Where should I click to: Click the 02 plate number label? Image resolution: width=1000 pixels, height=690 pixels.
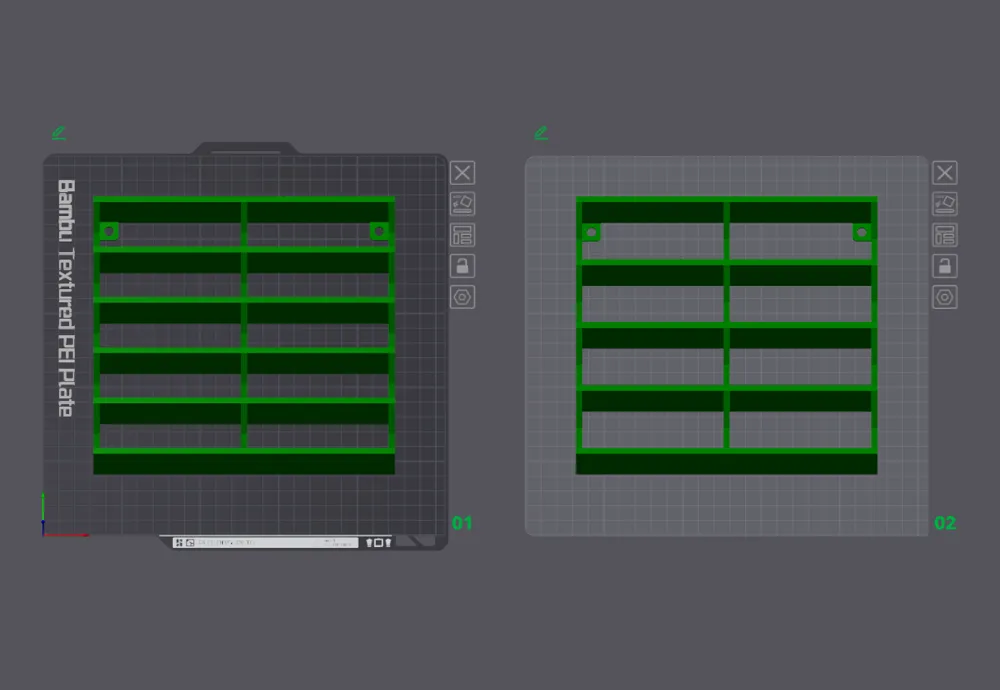click(x=945, y=523)
